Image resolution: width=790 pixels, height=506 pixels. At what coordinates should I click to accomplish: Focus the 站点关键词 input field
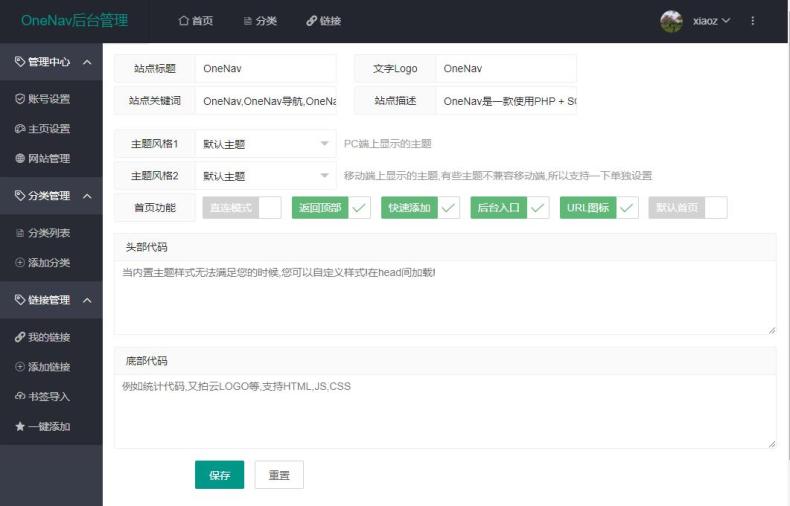[x=266, y=101]
